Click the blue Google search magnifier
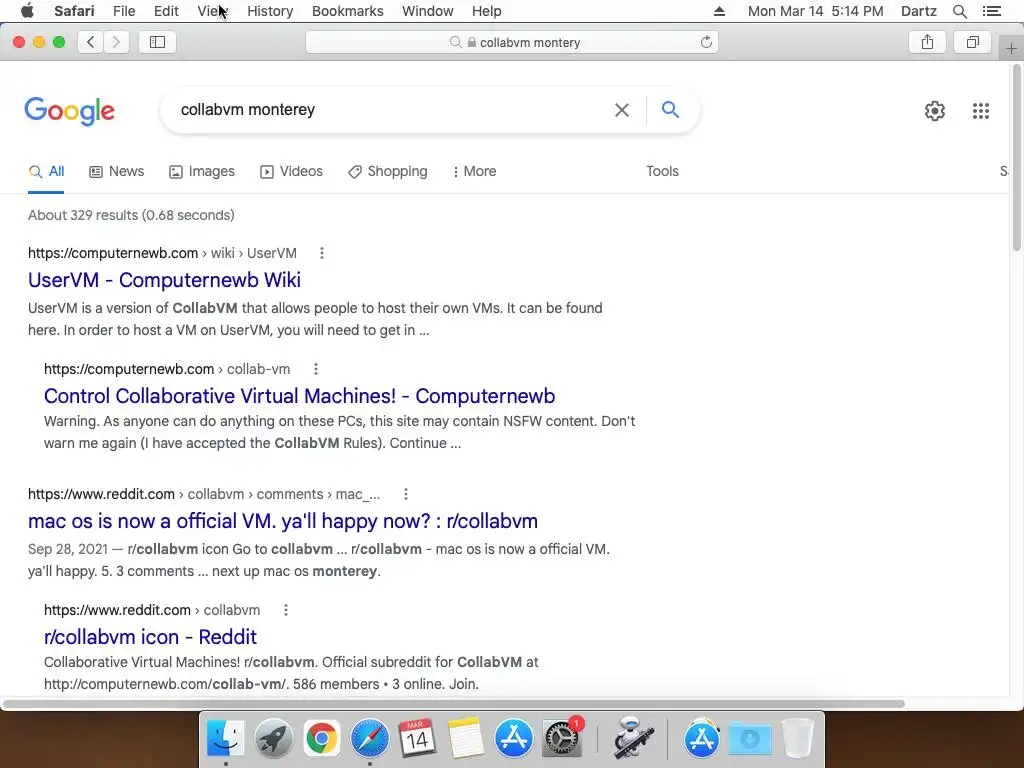 tap(670, 109)
